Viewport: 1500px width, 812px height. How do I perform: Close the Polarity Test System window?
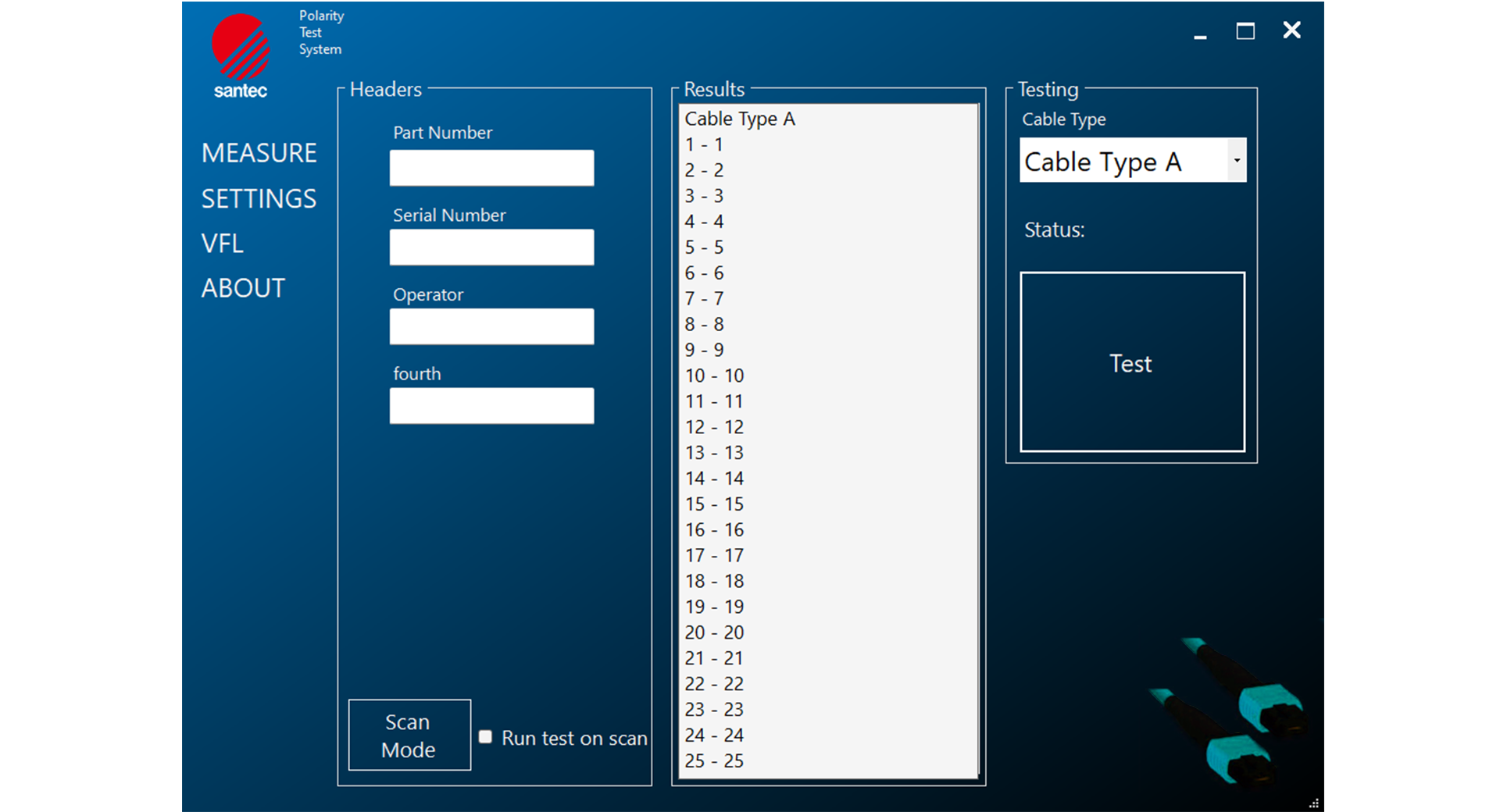click(1291, 30)
